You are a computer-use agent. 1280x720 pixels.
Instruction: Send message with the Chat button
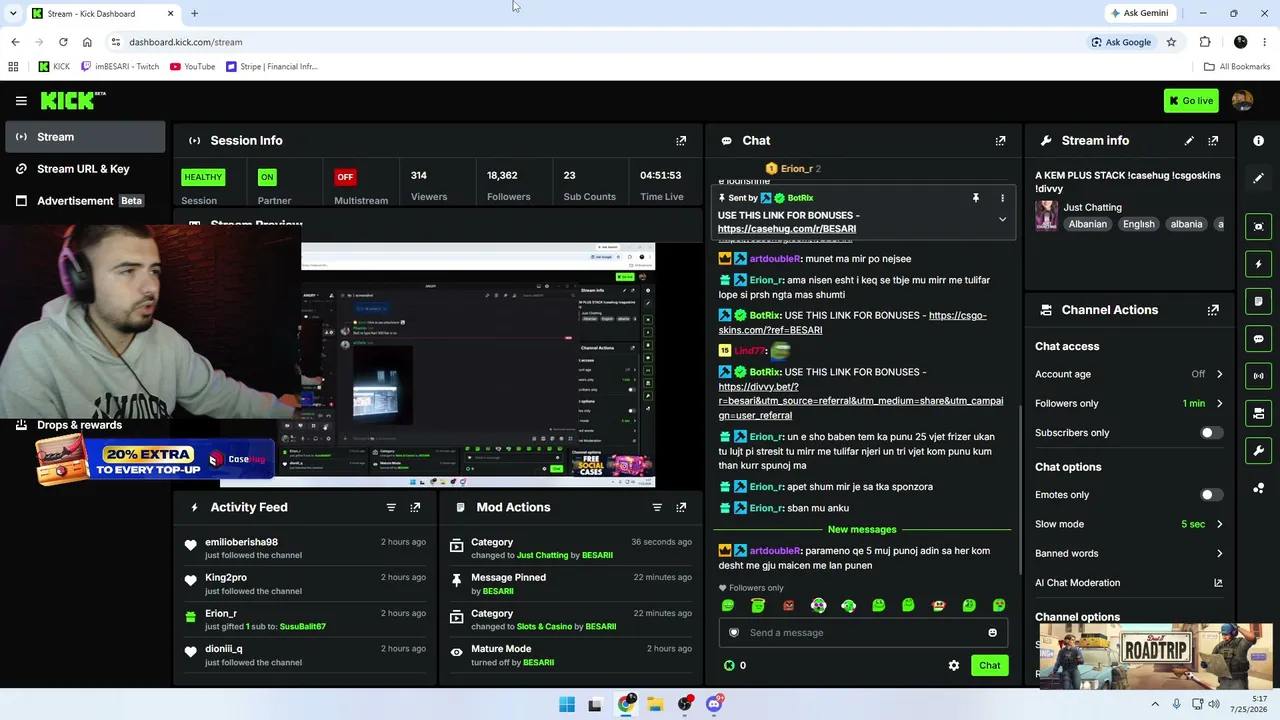pos(989,665)
